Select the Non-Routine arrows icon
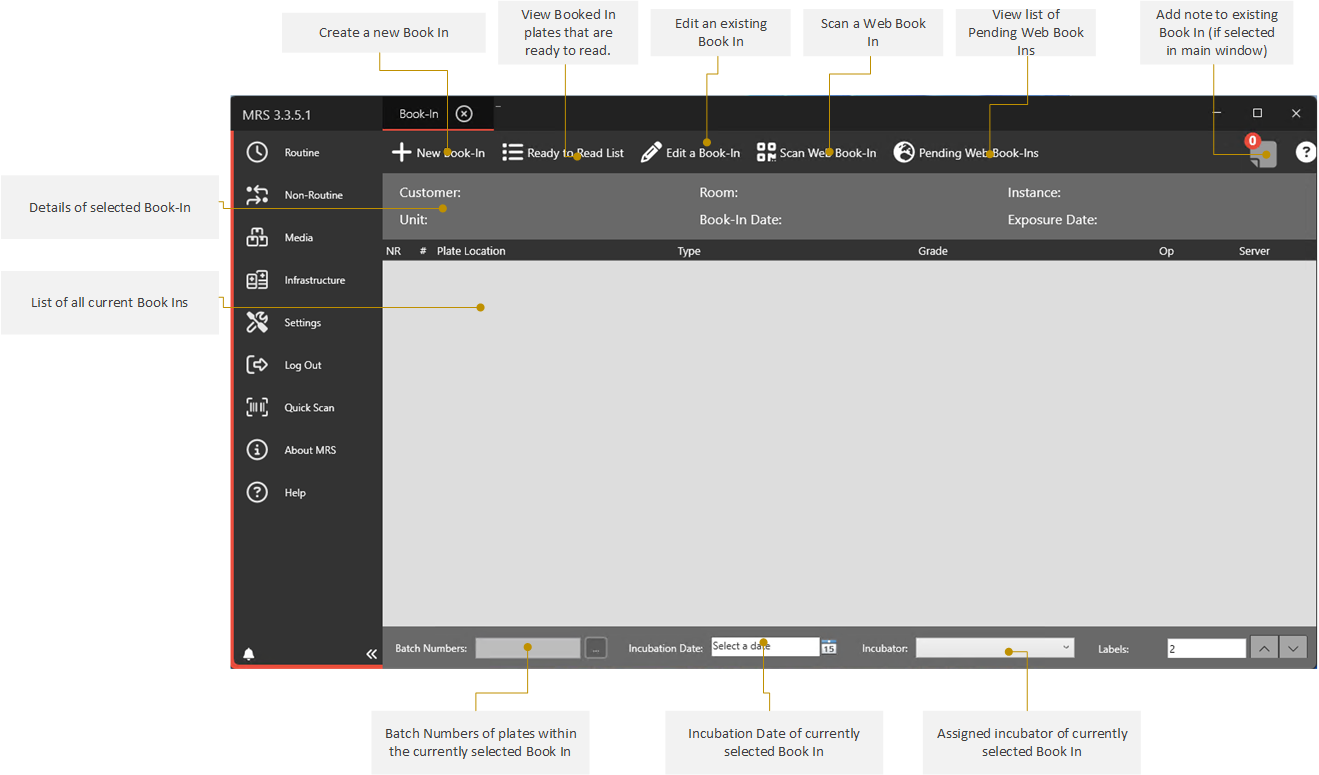This screenshot has width=1319, height=775. point(257,195)
